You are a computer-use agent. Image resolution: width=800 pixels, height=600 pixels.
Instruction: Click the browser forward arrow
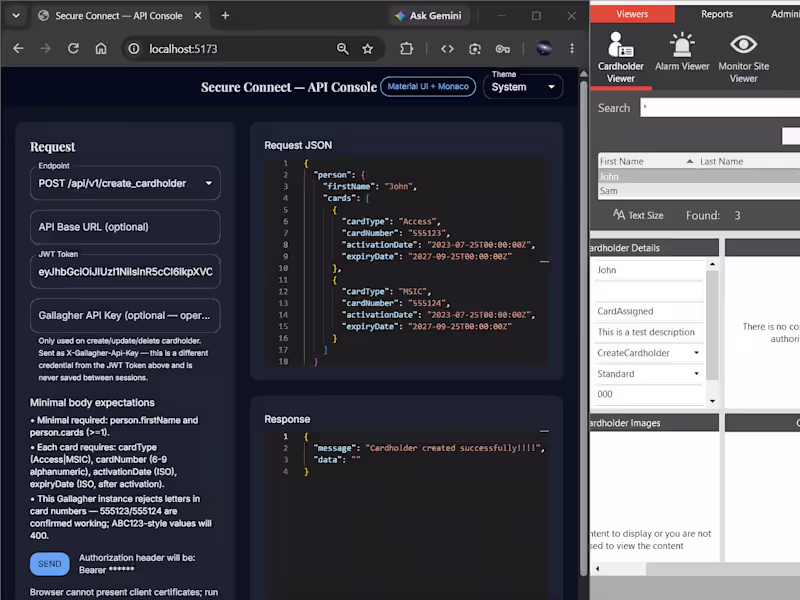coord(45,48)
